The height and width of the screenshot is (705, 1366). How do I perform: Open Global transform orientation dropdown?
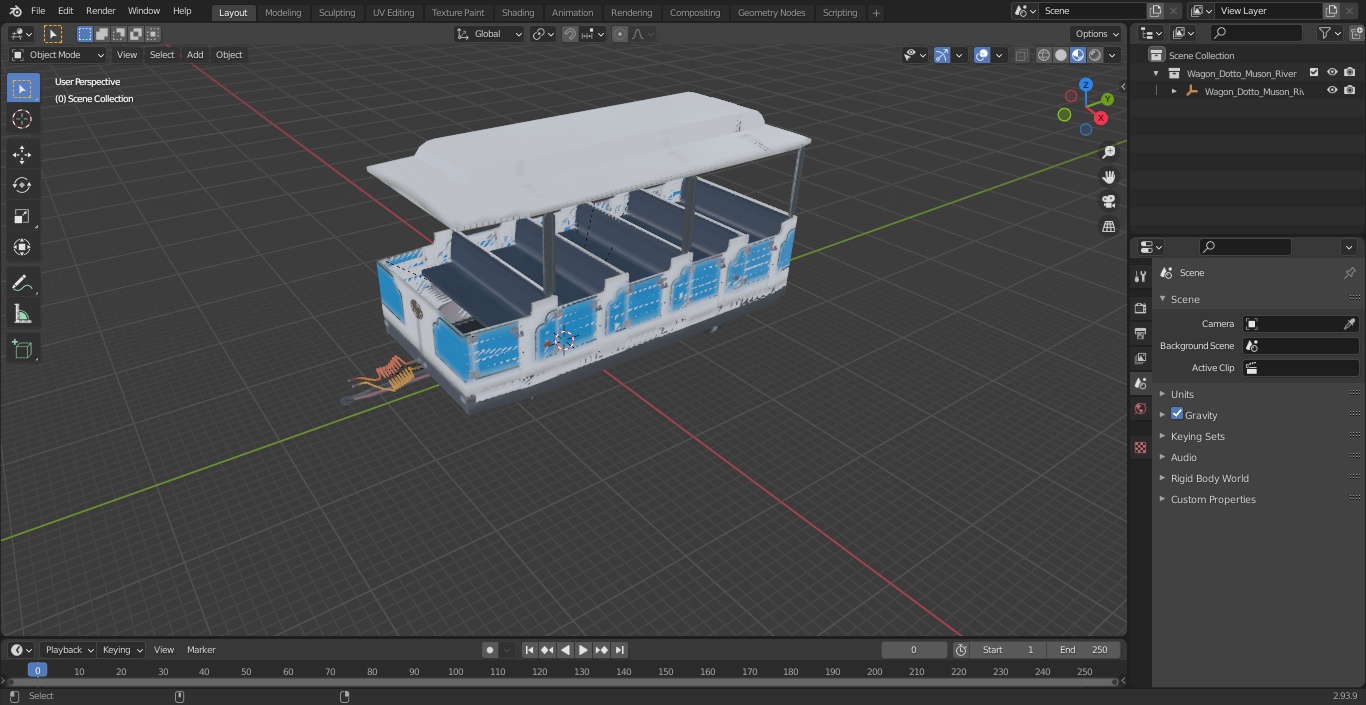[x=490, y=34]
